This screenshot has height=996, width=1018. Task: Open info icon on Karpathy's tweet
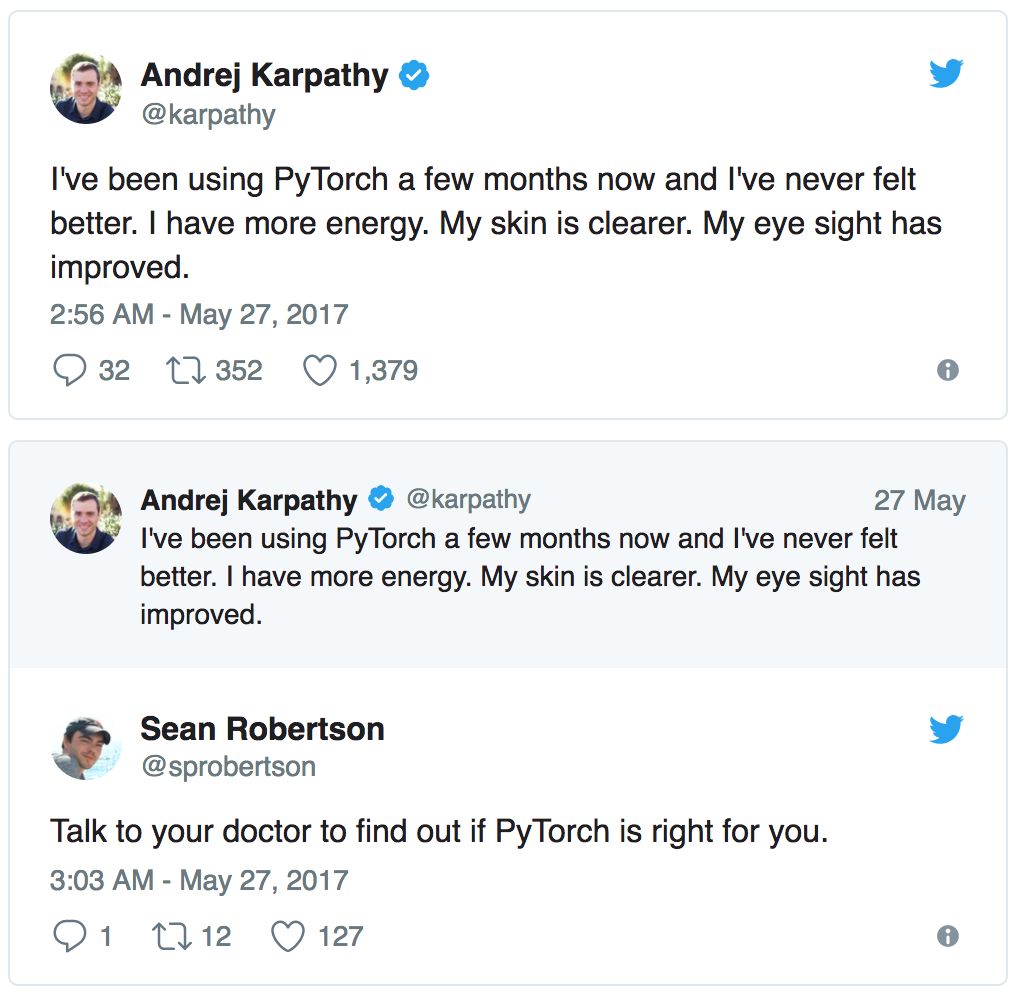[x=947, y=371]
